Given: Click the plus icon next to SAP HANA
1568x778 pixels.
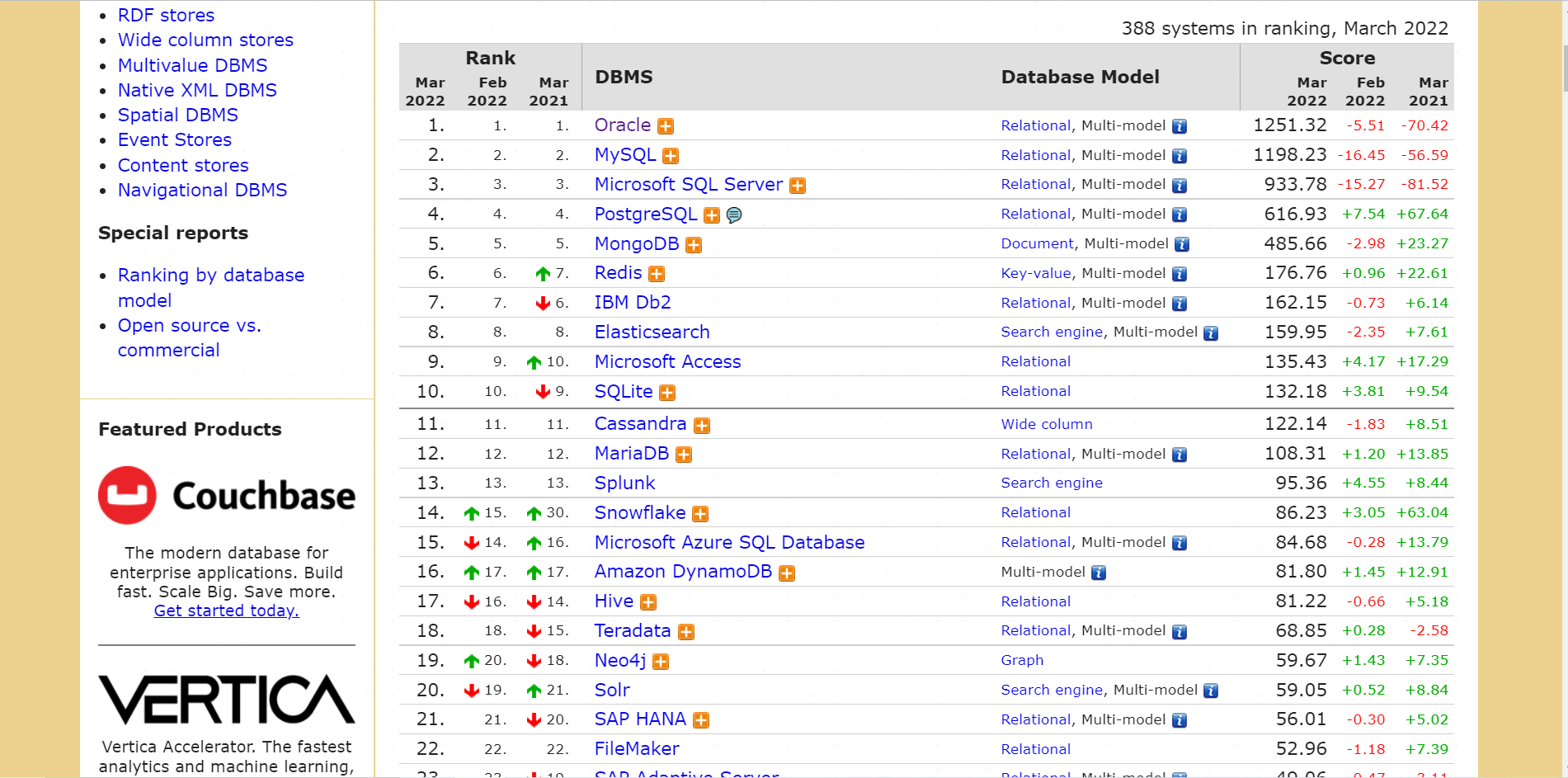Looking at the screenshot, I should pyautogui.click(x=701, y=720).
